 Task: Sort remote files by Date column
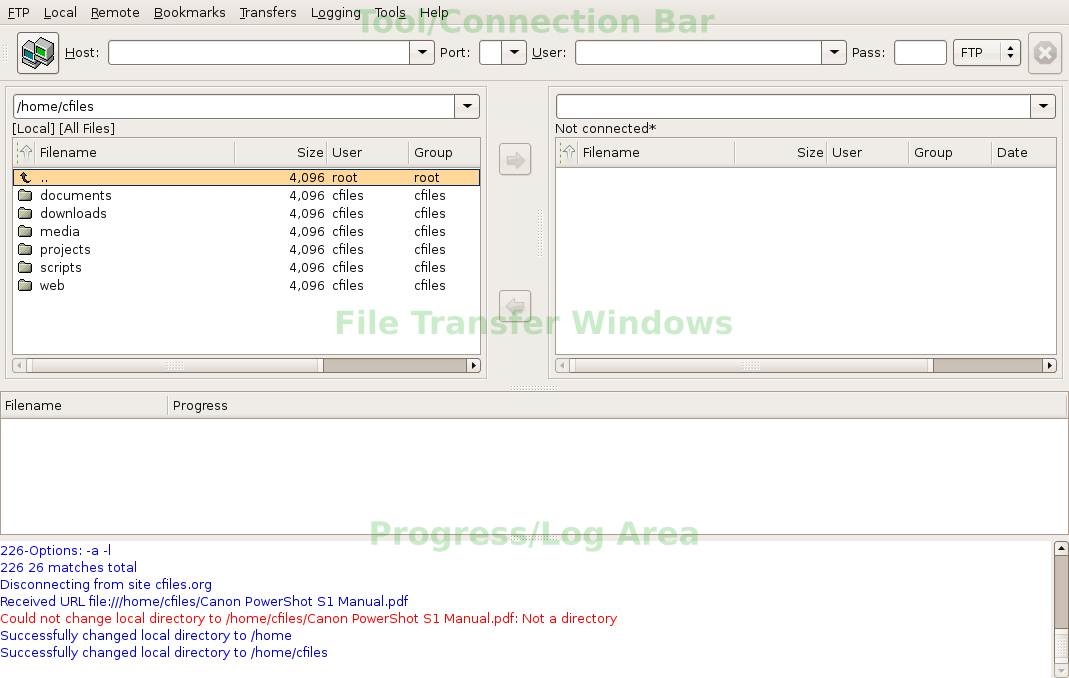click(x=1023, y=152)
